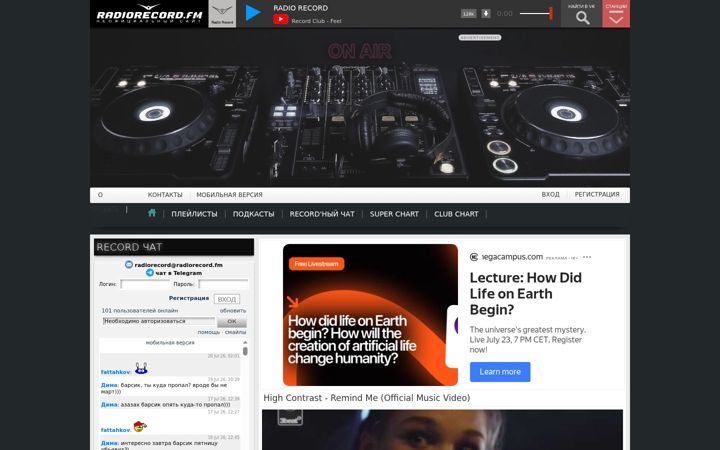Click the ad headline 'Lecture: How Did Life on Earth Begin?'
The image size is (720, 450).
(526, 294)
